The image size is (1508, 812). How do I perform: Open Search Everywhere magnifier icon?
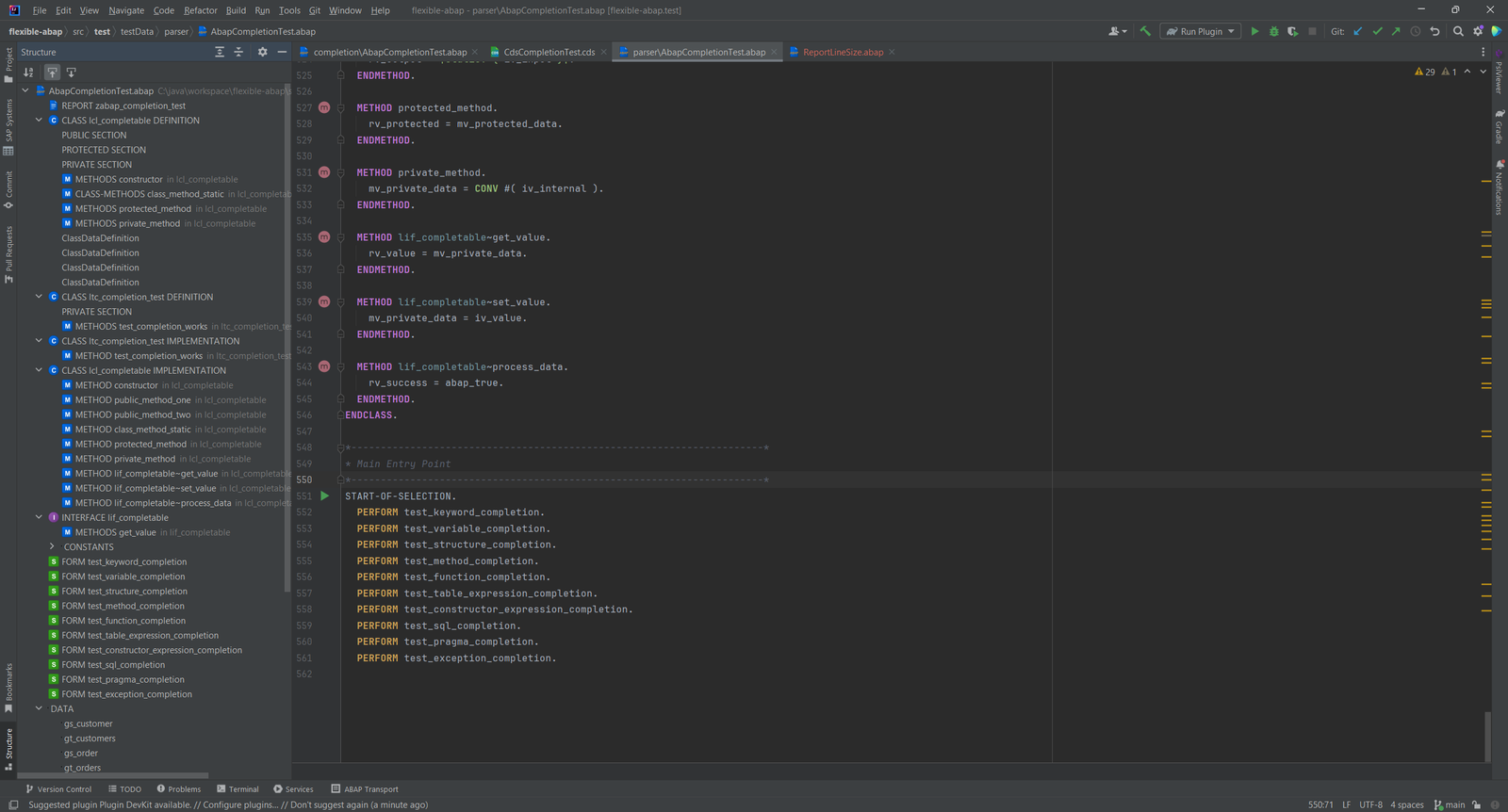point(1458,31)
